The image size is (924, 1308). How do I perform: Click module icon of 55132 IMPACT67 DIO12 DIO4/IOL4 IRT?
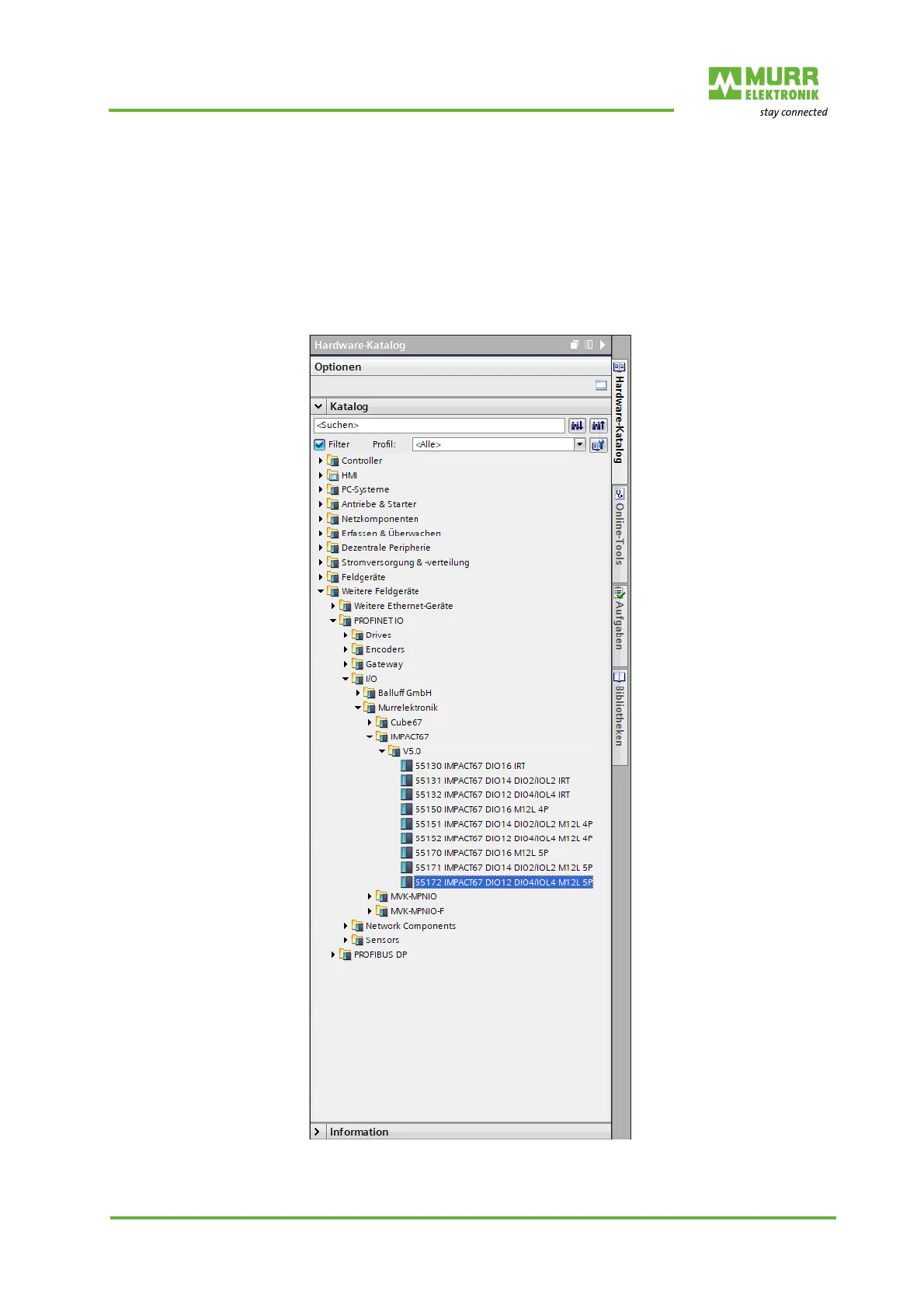pos(406,795)
